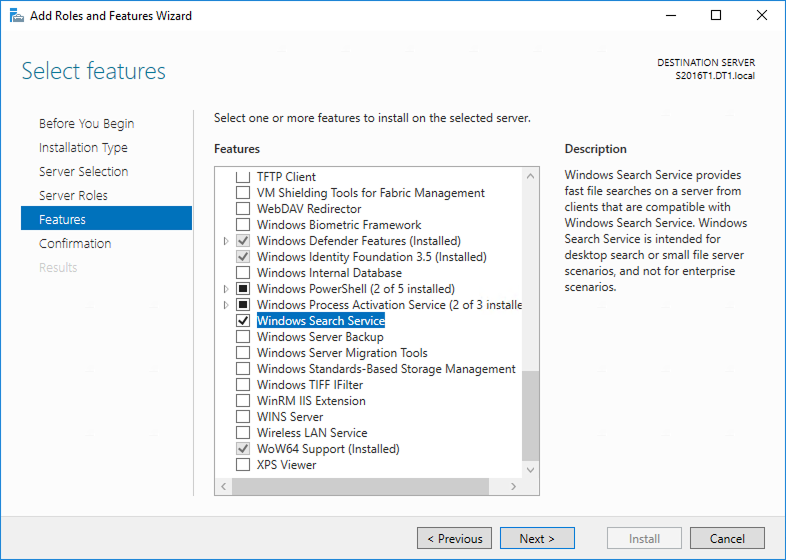Select the TFTP Client label
This screenshot has width=786, height=560.
[x=287, y=177]
